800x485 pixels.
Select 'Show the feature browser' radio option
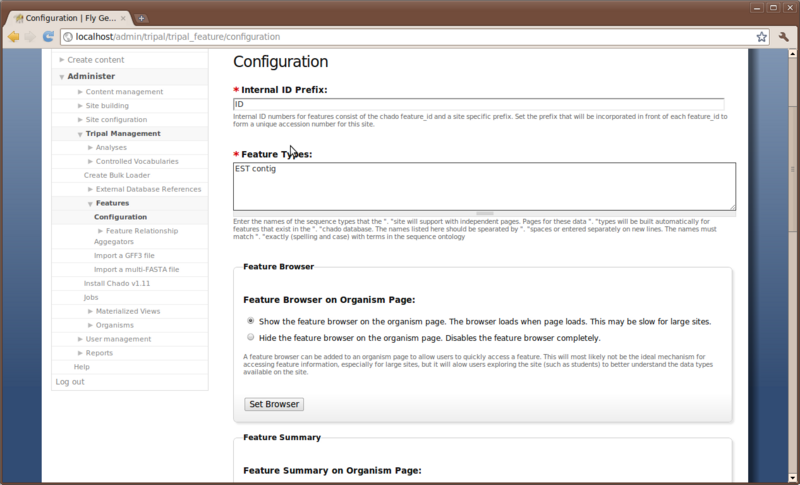[251, 321]
